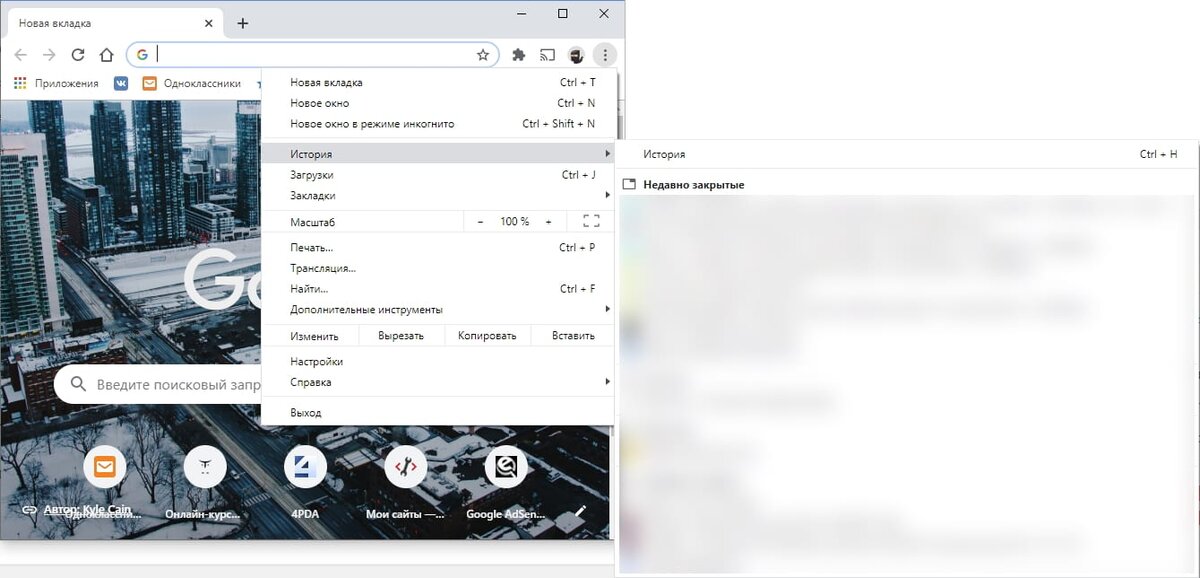Open the Онлайн-курс shortcut tile
Viewport: 1200px width, 578px height.
(x=205, y=466)
